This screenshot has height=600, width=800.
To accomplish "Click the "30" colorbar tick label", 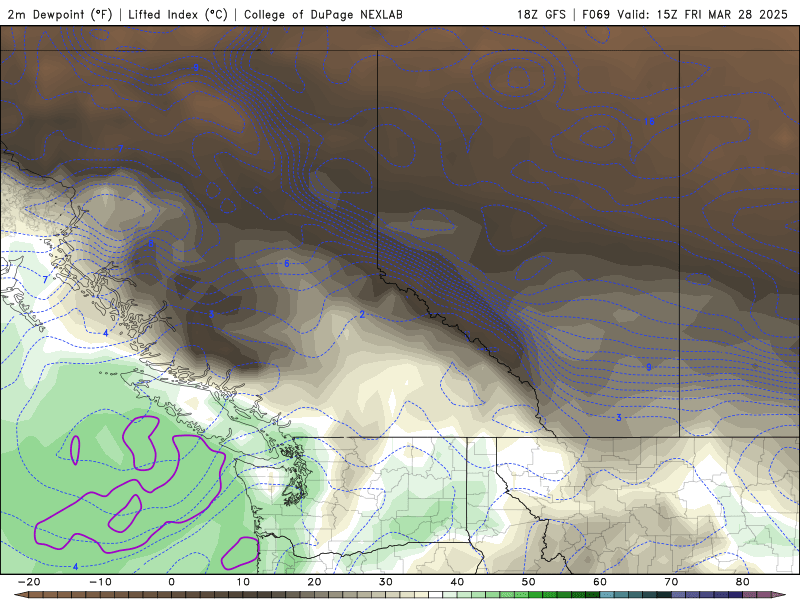I will point(386,582).
